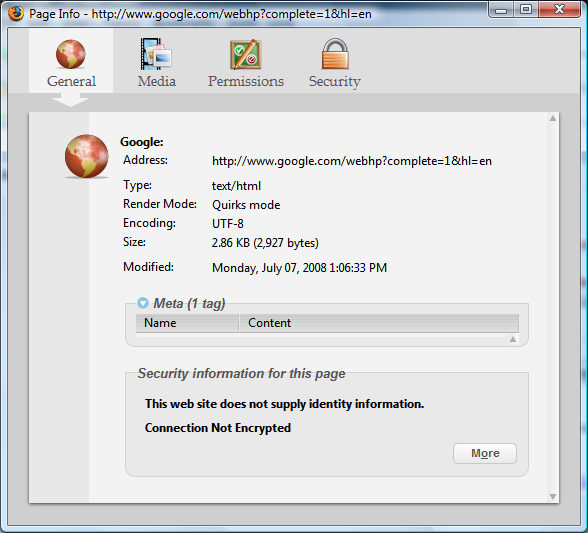Click the Security information for this page heading
This screenshot has height=533, width=588.
[242, 374]
